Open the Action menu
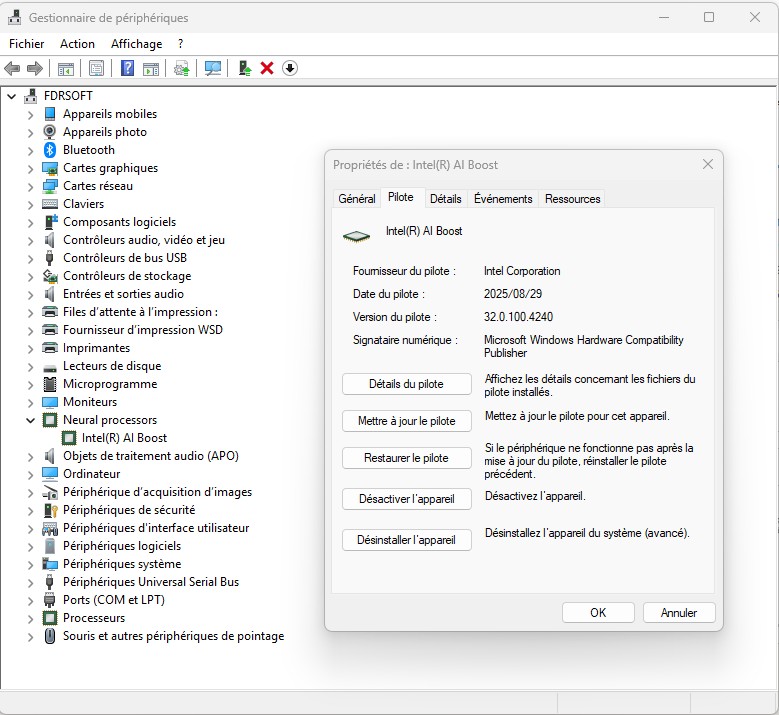The width and height of the screenshot is (779, 715). 77,44
